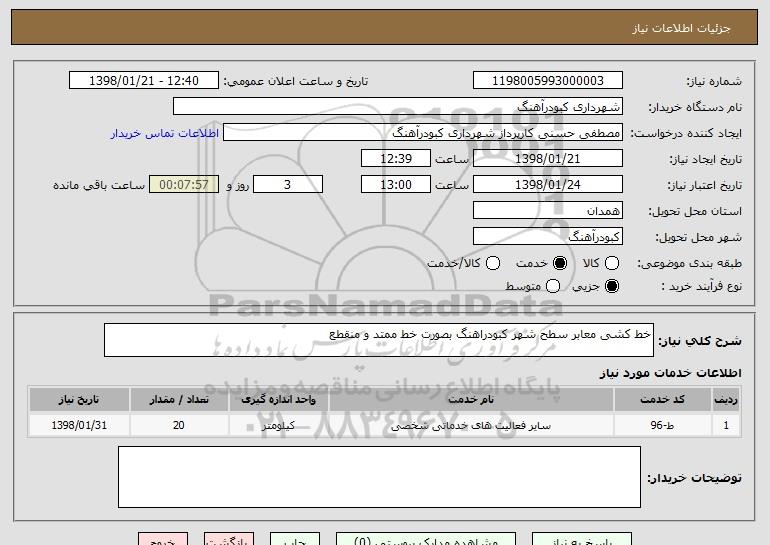Click the delivery province field همدان
This screenshot has height=545, width=770.
coord(548,211)
